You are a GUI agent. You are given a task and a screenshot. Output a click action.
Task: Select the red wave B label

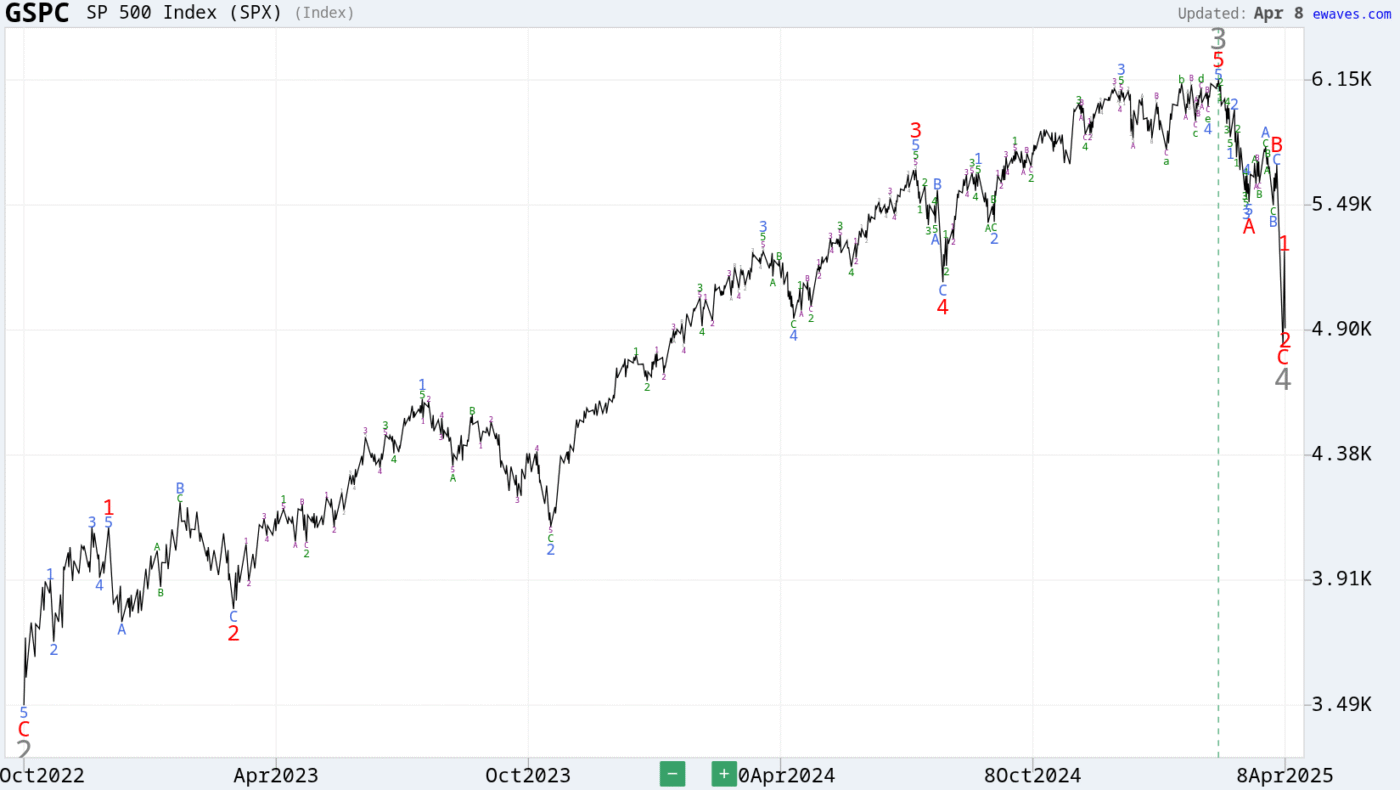1277,145
